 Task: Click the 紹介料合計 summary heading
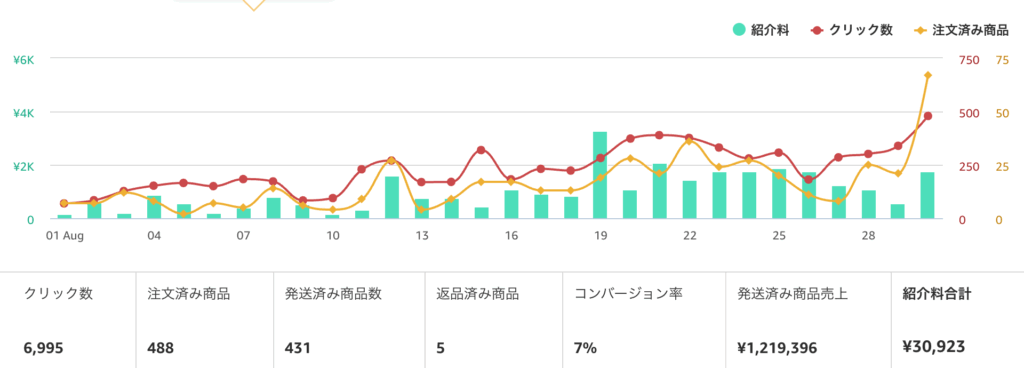[x=936, y=294]
